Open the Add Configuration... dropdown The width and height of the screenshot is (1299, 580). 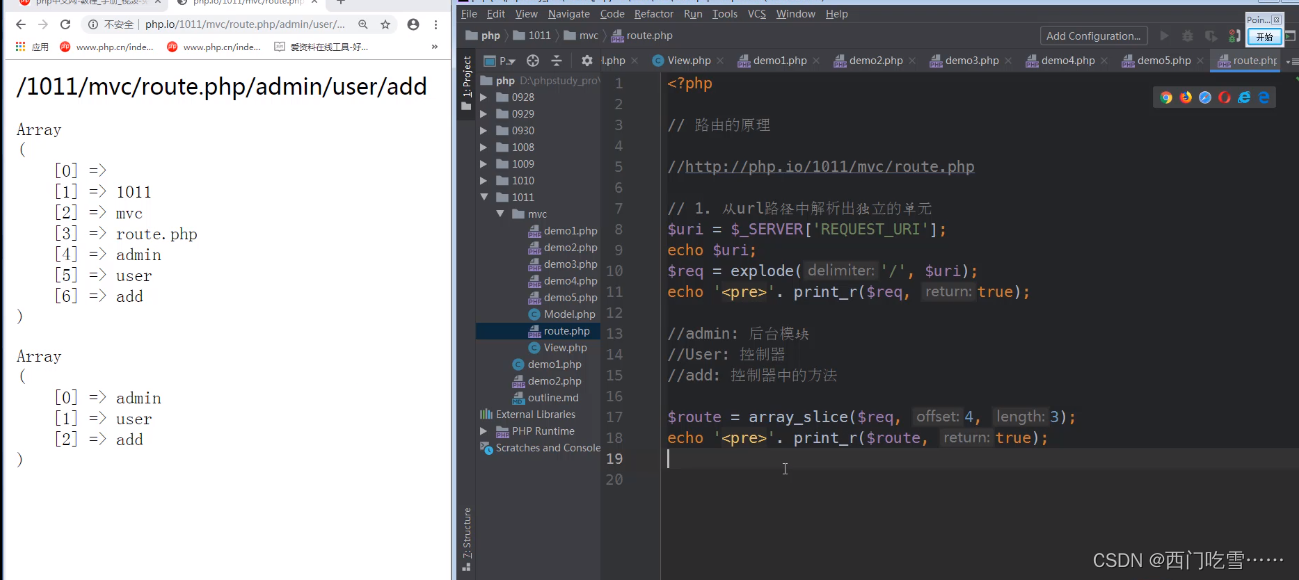[x=1093, y=36]
